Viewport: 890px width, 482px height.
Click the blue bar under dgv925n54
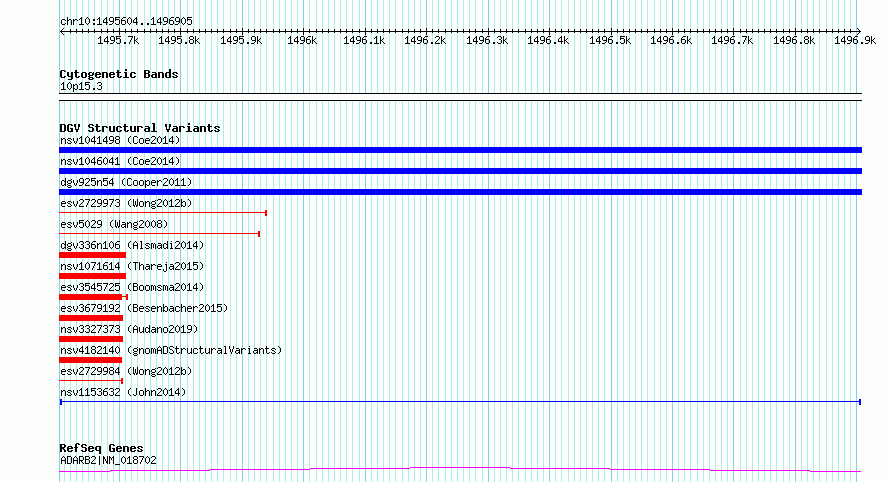460,192
